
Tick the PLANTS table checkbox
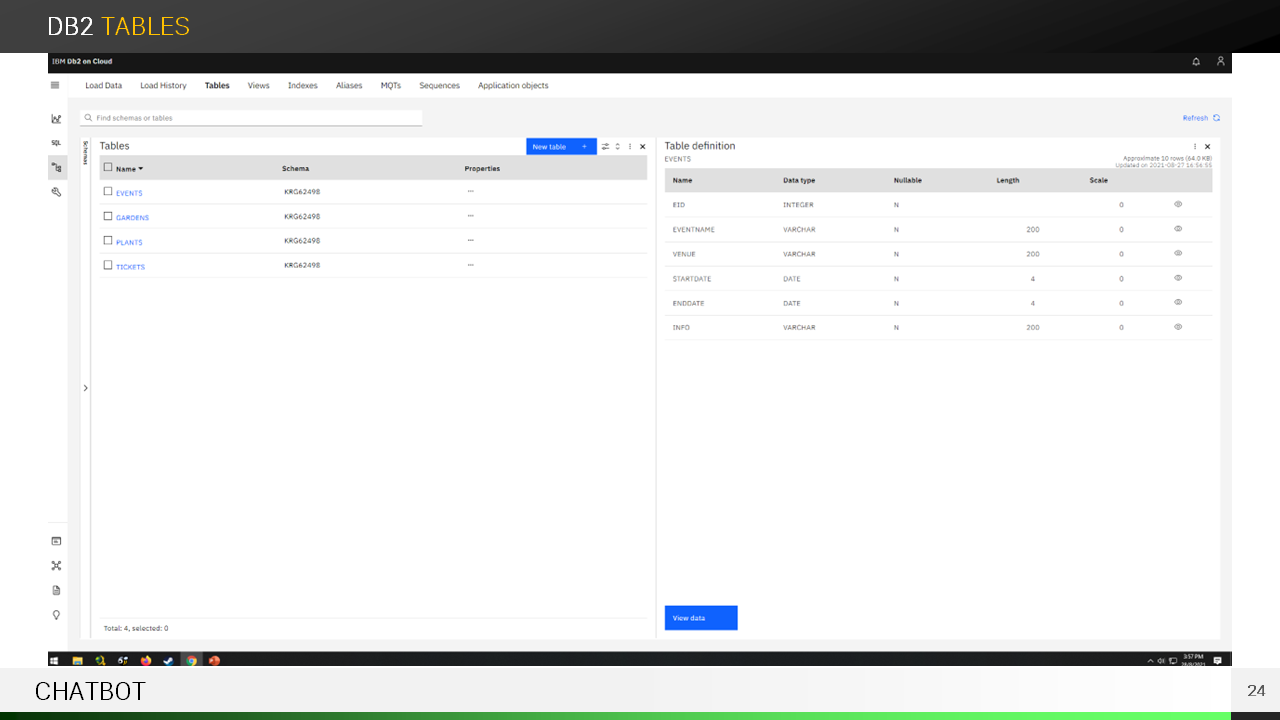[x=108, y=240]
